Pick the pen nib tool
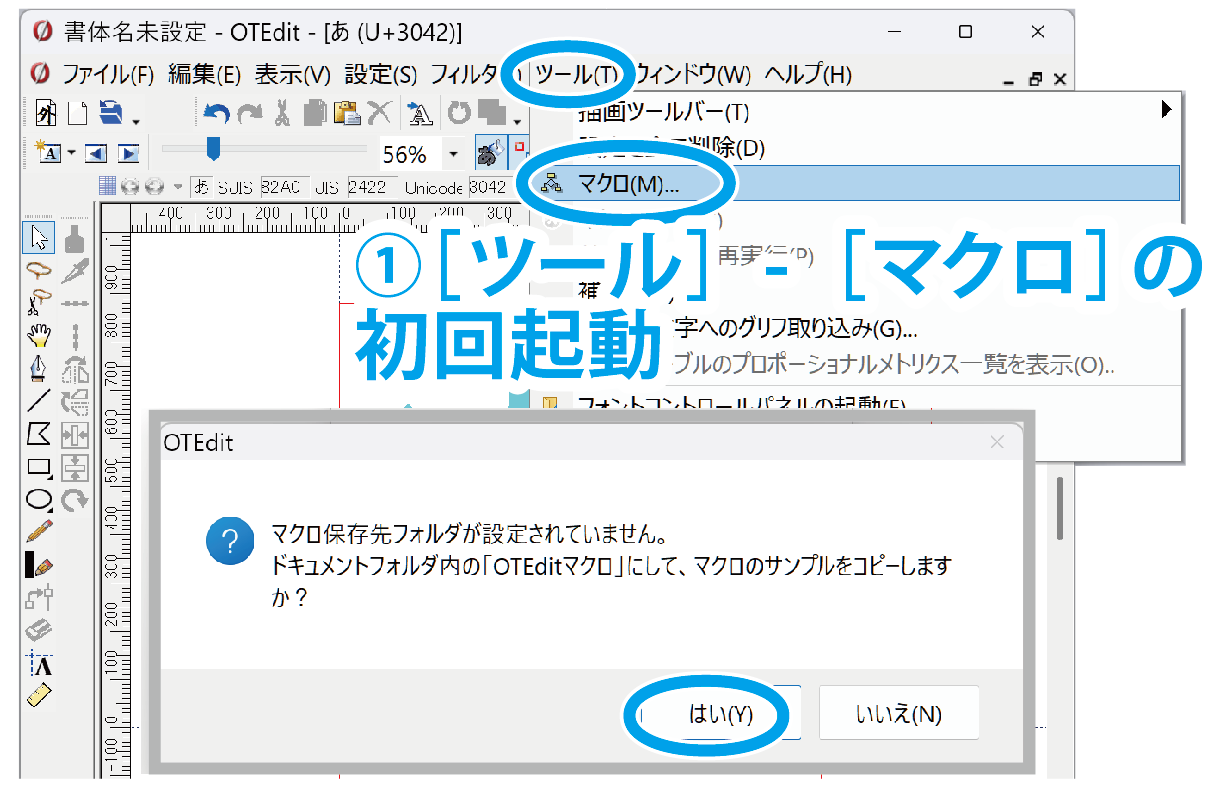This screenshot has height=788, width=1215. coord(39,368)
